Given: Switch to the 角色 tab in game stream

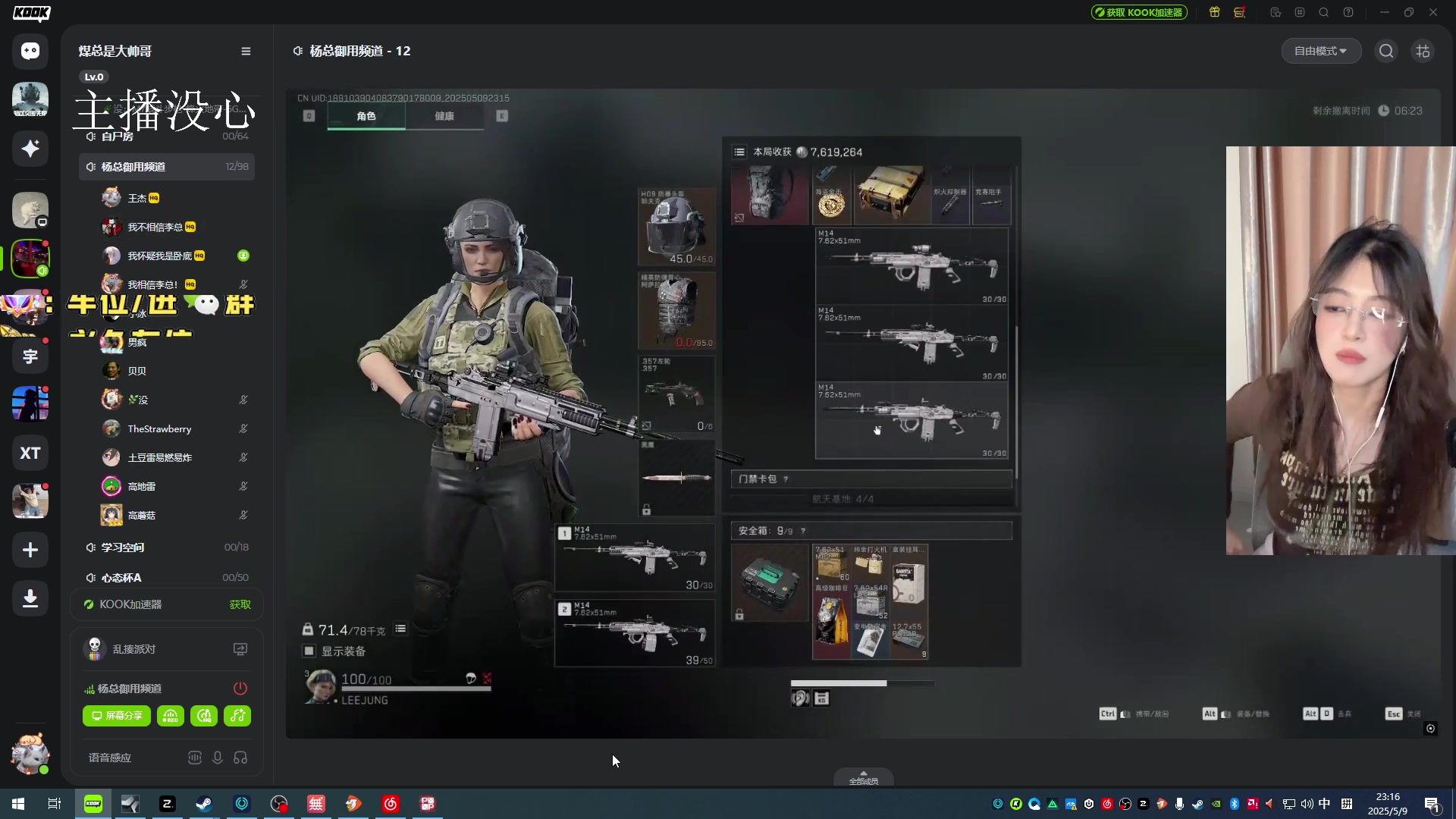Looking at the screenshot, I should pyautogui.click(x=366, y=116).
